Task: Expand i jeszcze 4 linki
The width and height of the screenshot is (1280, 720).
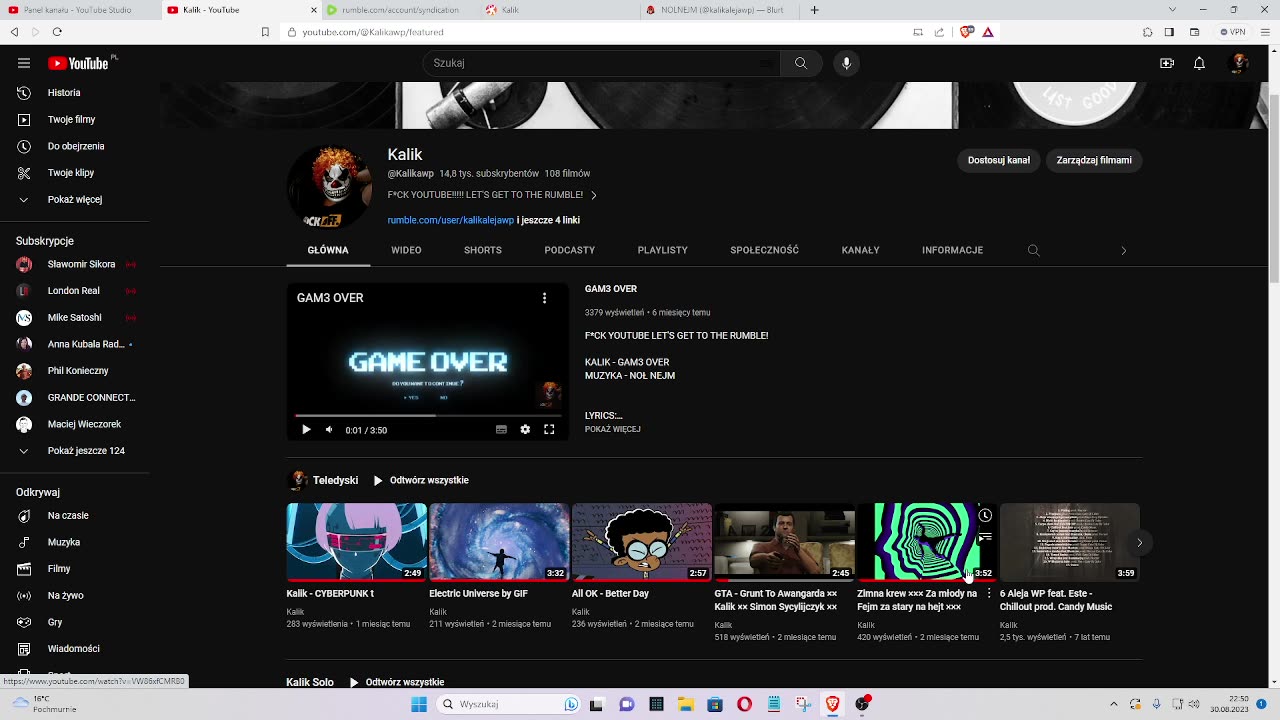Action: 548,220
